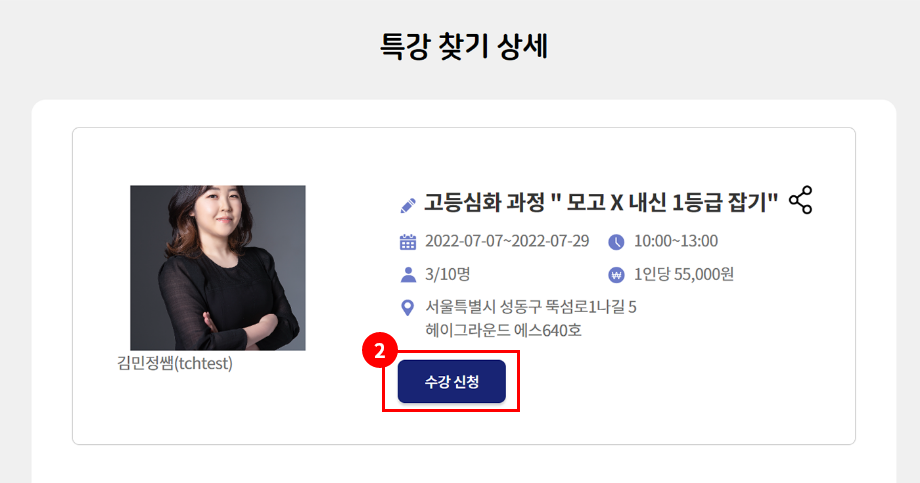Screen dimensions: 920x483
Task: Click the person icon next to 3/10명
Action: tap(408, 275)
